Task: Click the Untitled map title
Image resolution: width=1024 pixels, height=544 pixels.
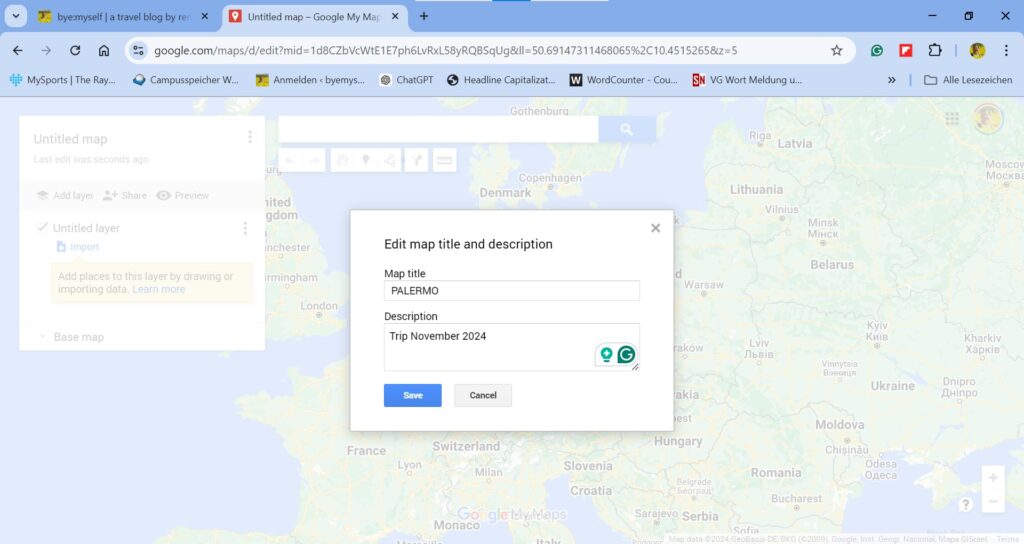Action: click(71, 139)
